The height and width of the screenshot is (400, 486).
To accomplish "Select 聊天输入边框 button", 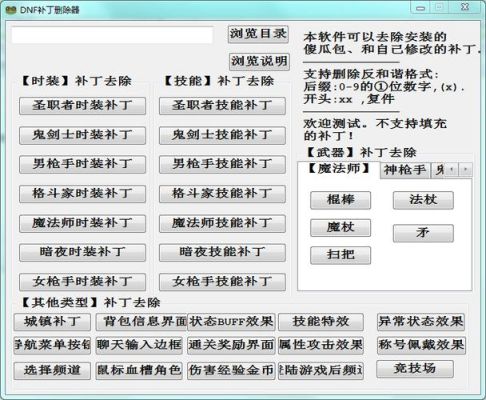I will tap(139, 345).
